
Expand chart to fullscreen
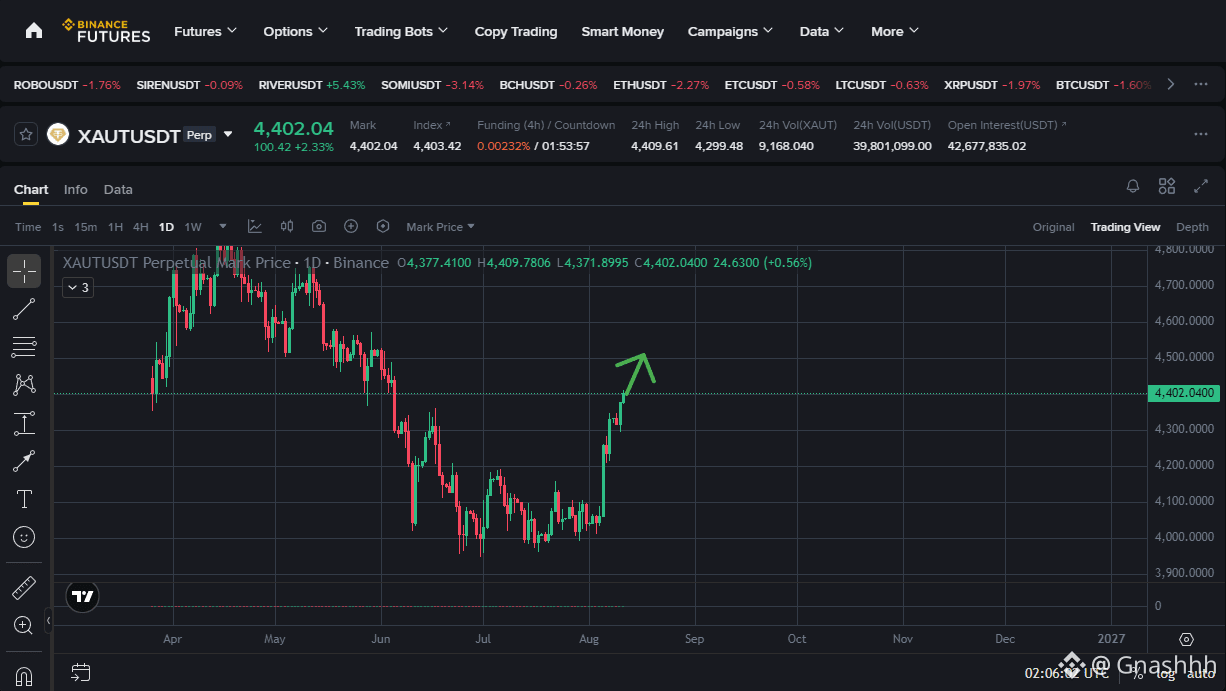(x=1201, y=186)
